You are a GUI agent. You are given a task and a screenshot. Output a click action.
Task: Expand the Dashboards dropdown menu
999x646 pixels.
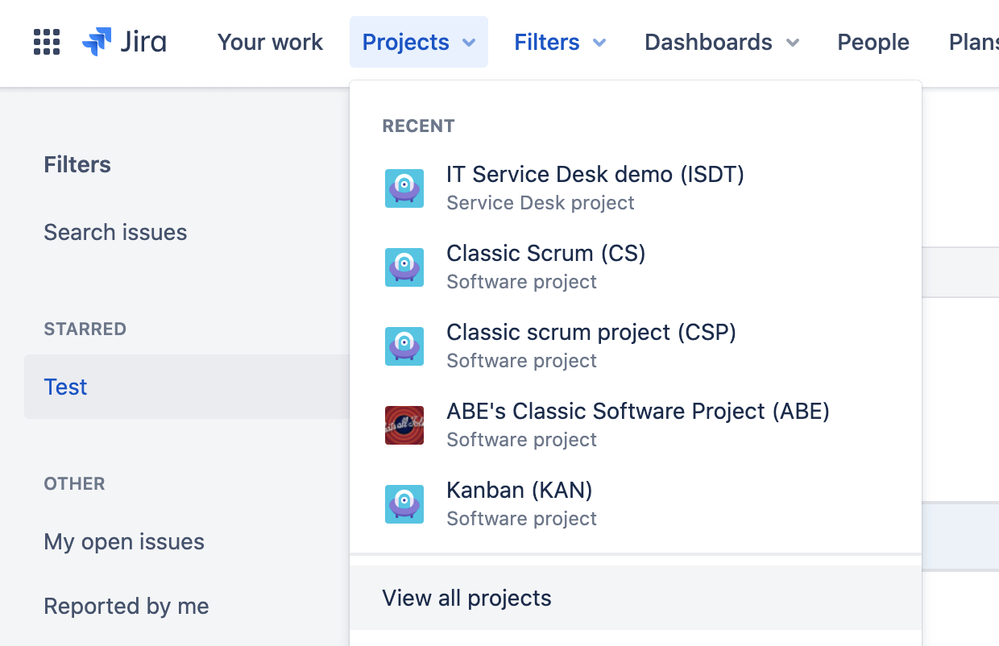[721, 42]
